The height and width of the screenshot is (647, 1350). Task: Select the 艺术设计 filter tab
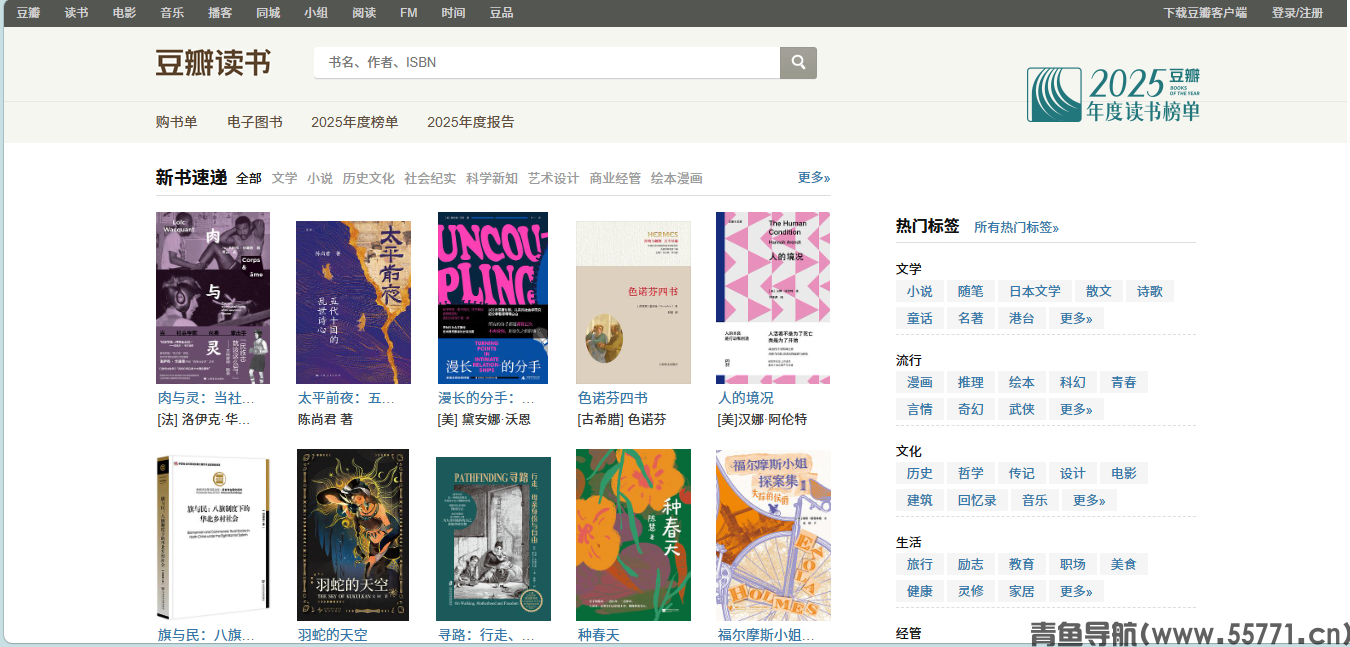[554, 178]
